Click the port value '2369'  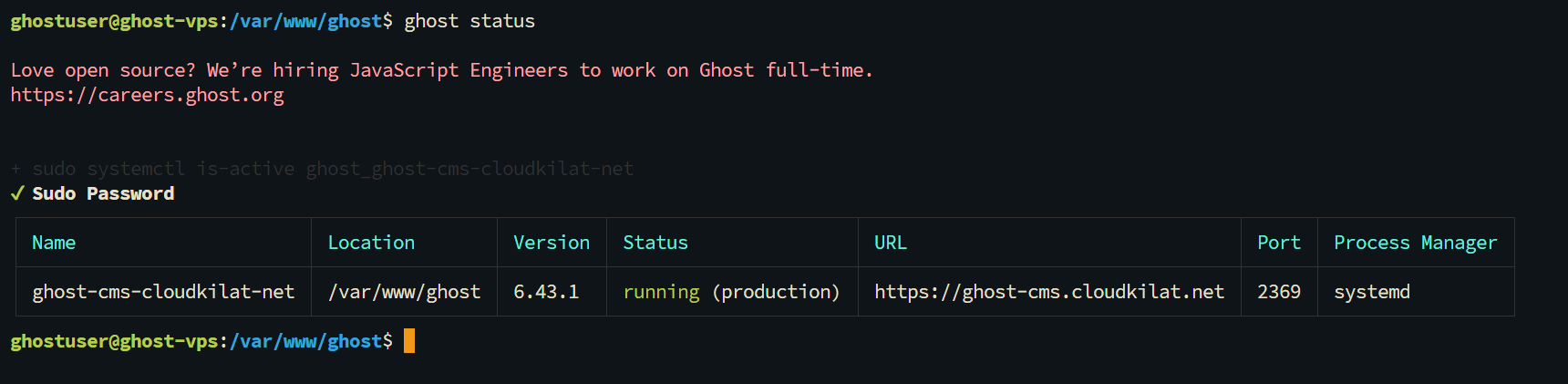[x=1279, y=292]
